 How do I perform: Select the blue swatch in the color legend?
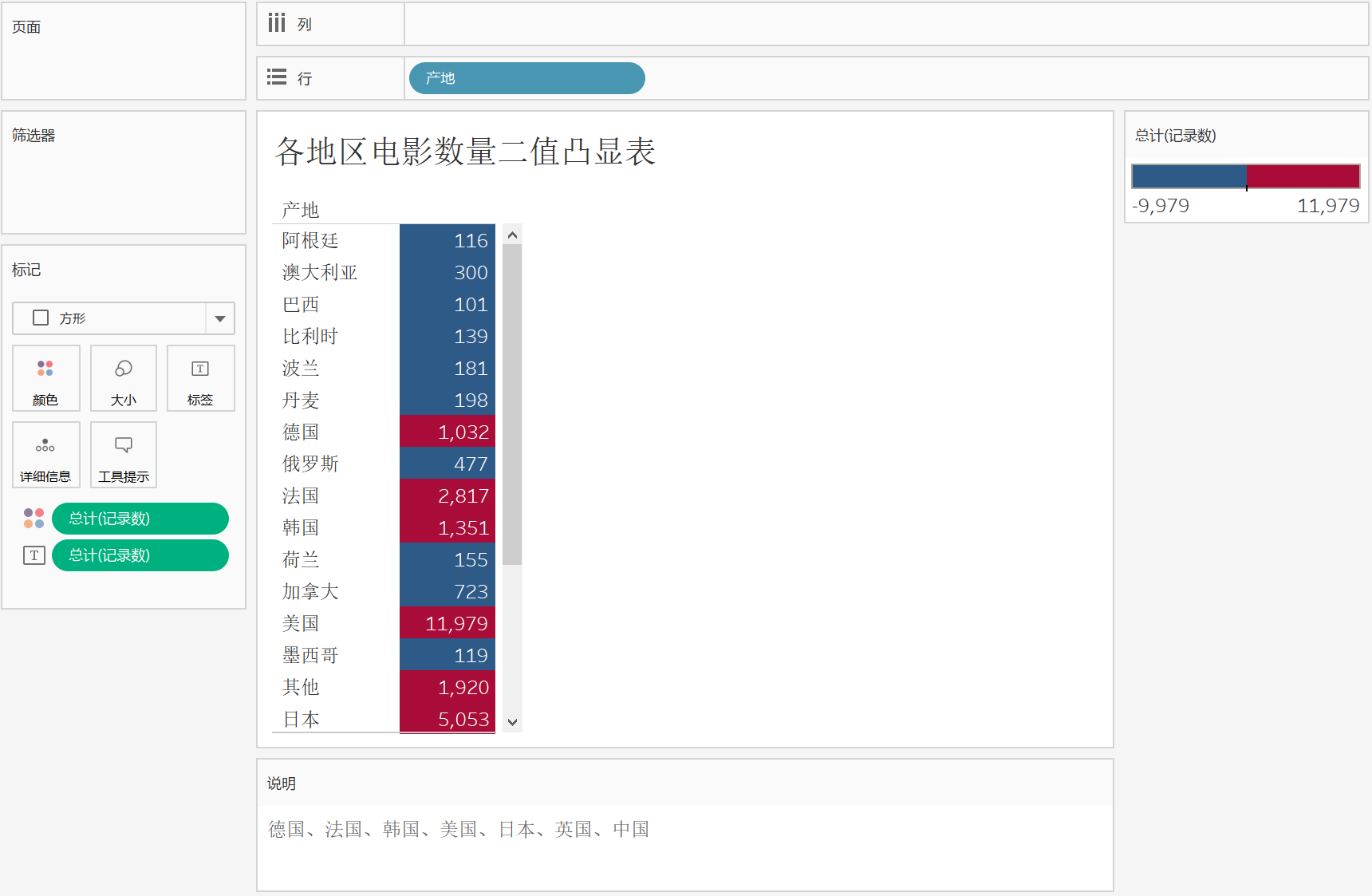(1189, 176)
